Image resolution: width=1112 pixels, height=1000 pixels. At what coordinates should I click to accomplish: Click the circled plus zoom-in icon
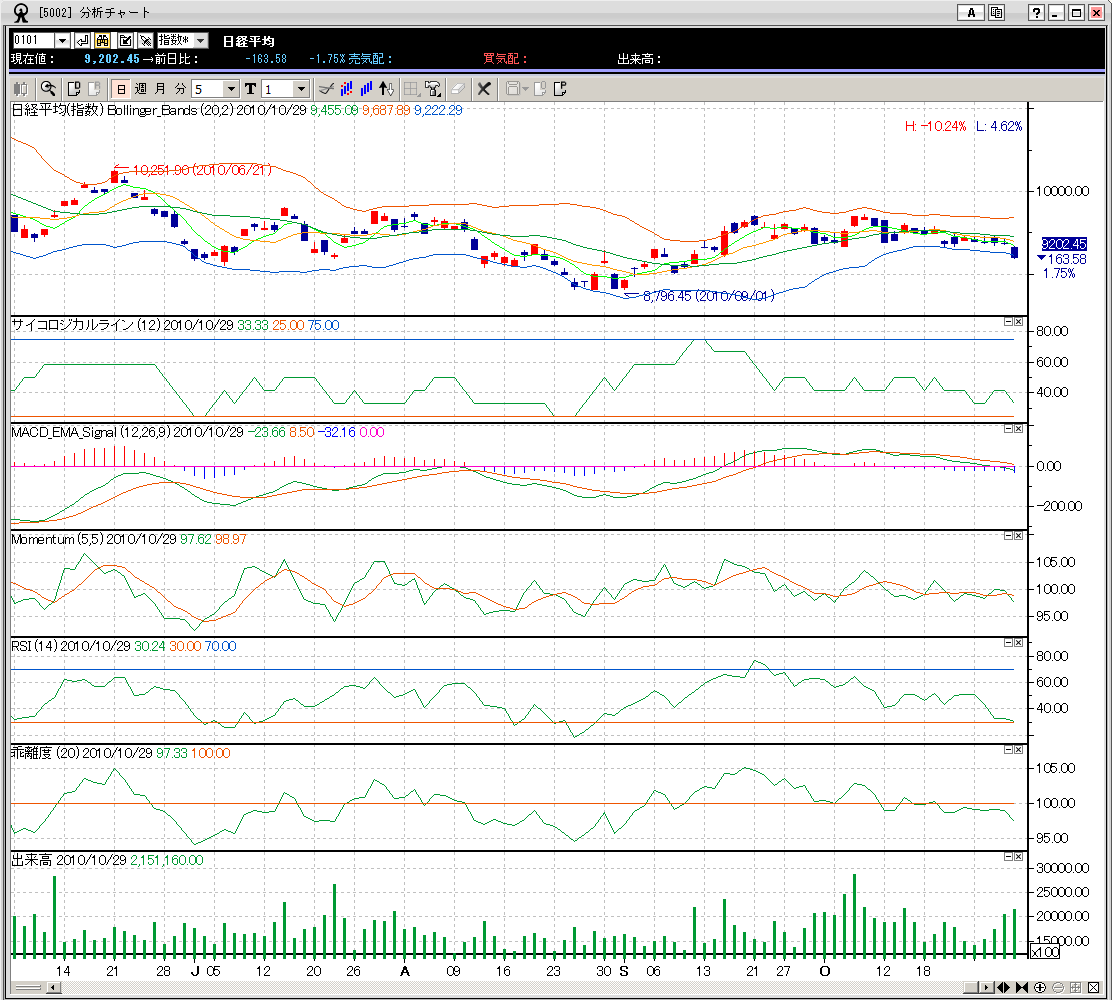tap(1041, 987)
